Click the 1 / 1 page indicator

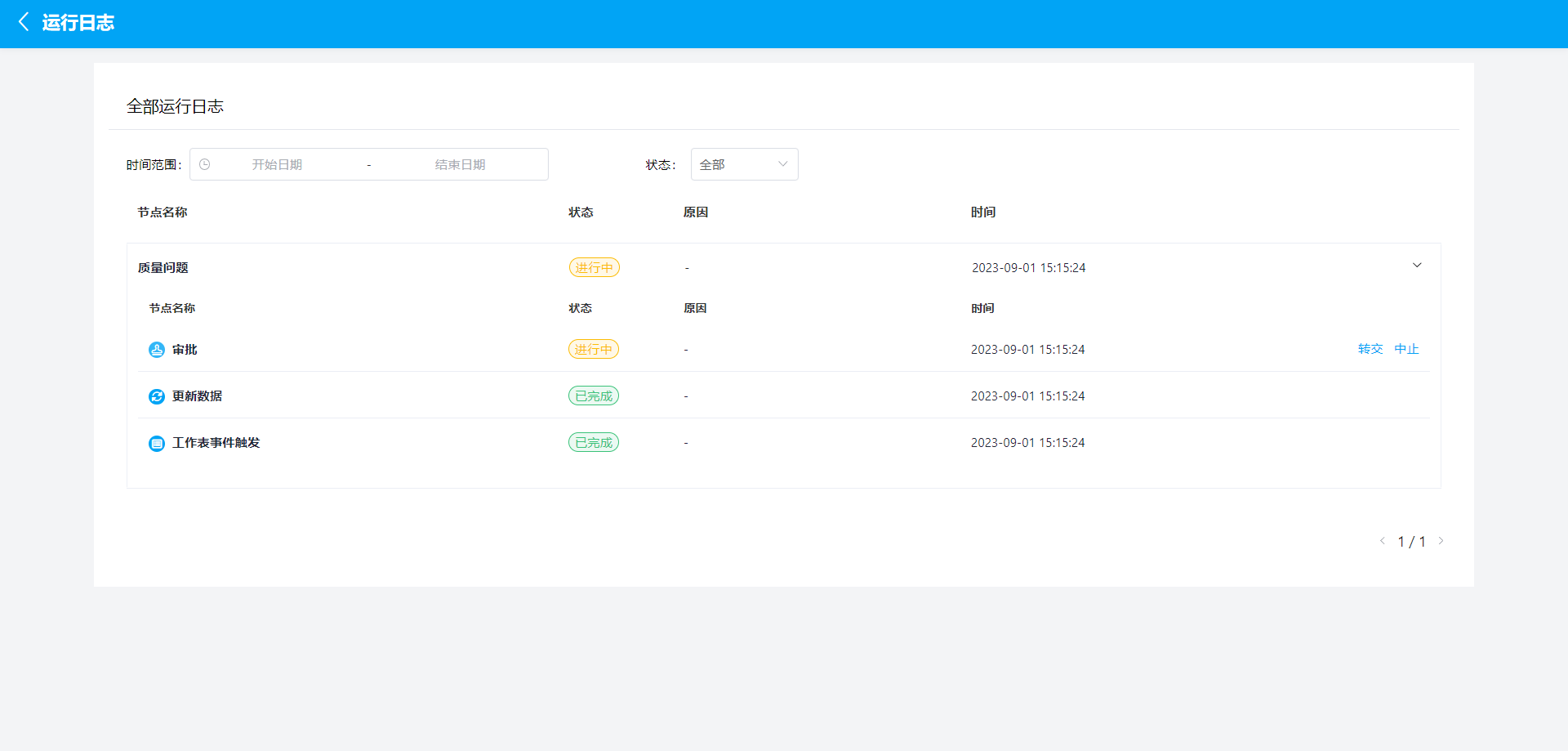pos(1411,541)
